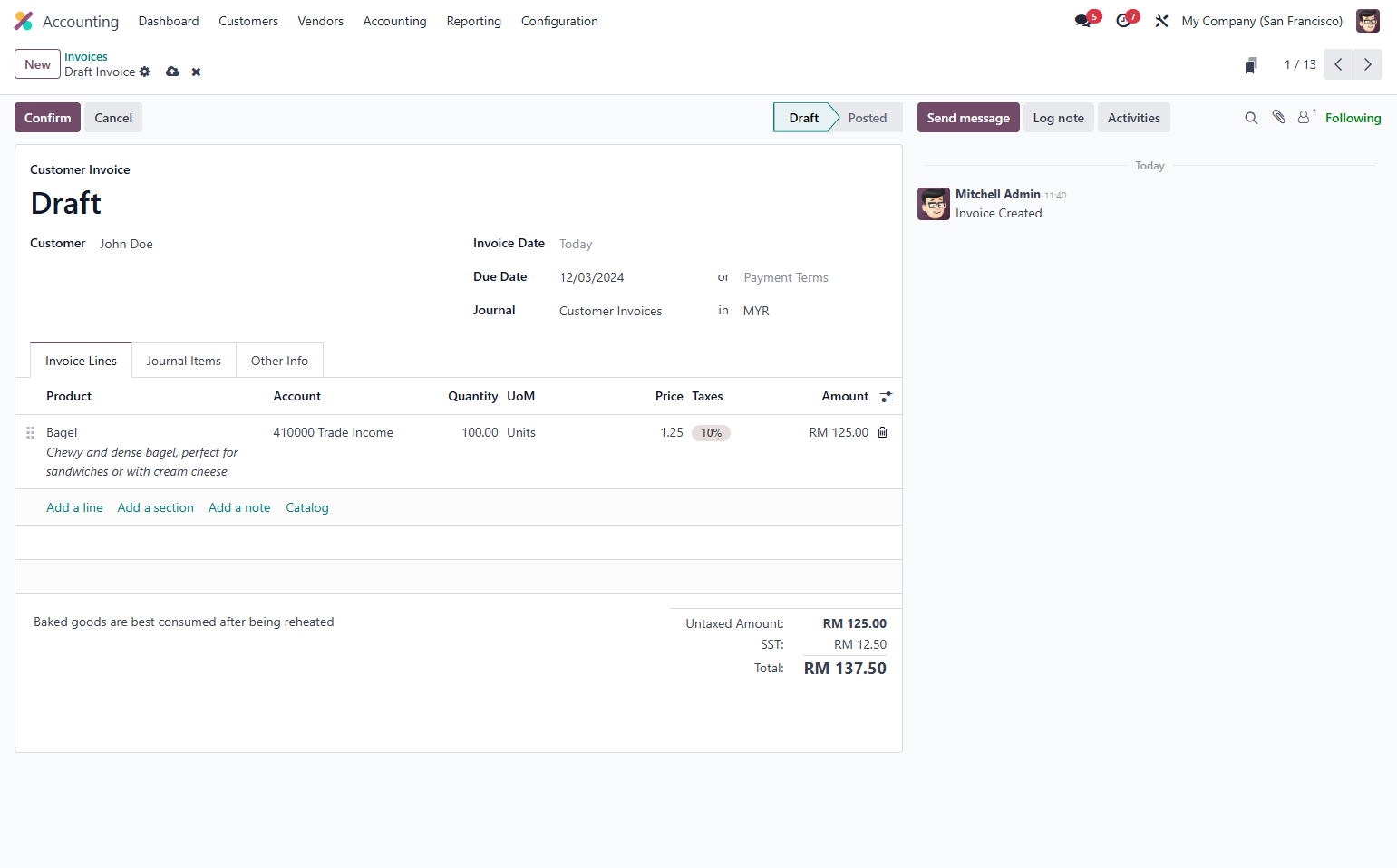Open the user avatar menu
Viewport: 1397px width, 868px height.
click(x=1367, y=21)
